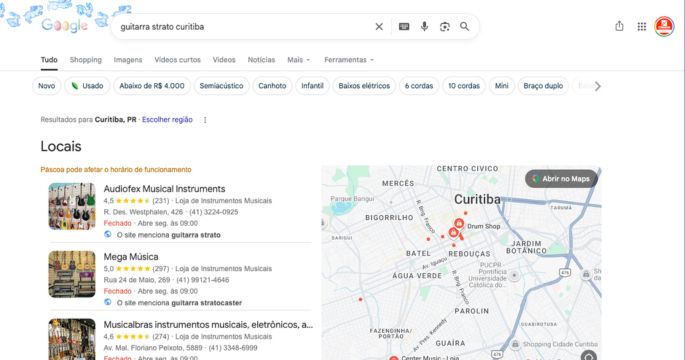Click Mega Música address Rua 24 de Maio, 269
Image resolution: width=685 pixels, height=360 pixels.
tap(137, 280)
